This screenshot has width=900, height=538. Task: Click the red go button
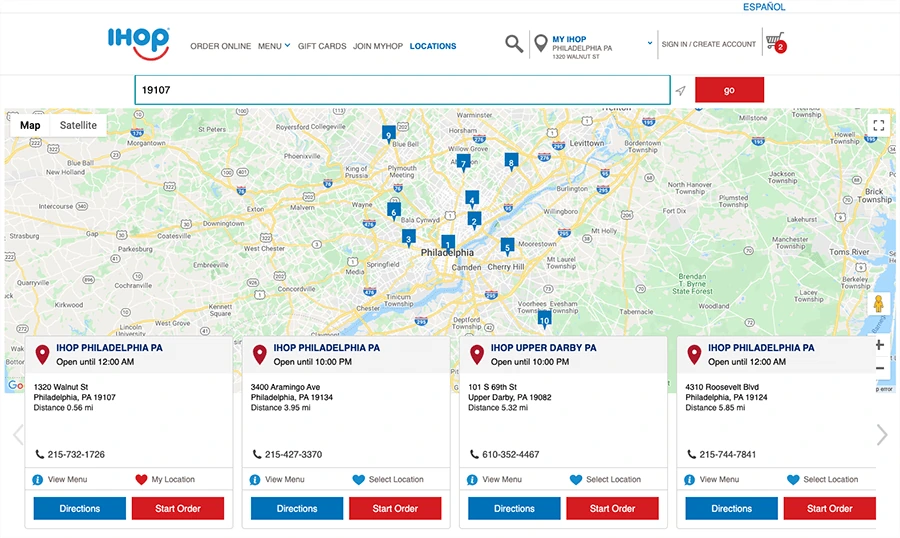pos(729,90)
